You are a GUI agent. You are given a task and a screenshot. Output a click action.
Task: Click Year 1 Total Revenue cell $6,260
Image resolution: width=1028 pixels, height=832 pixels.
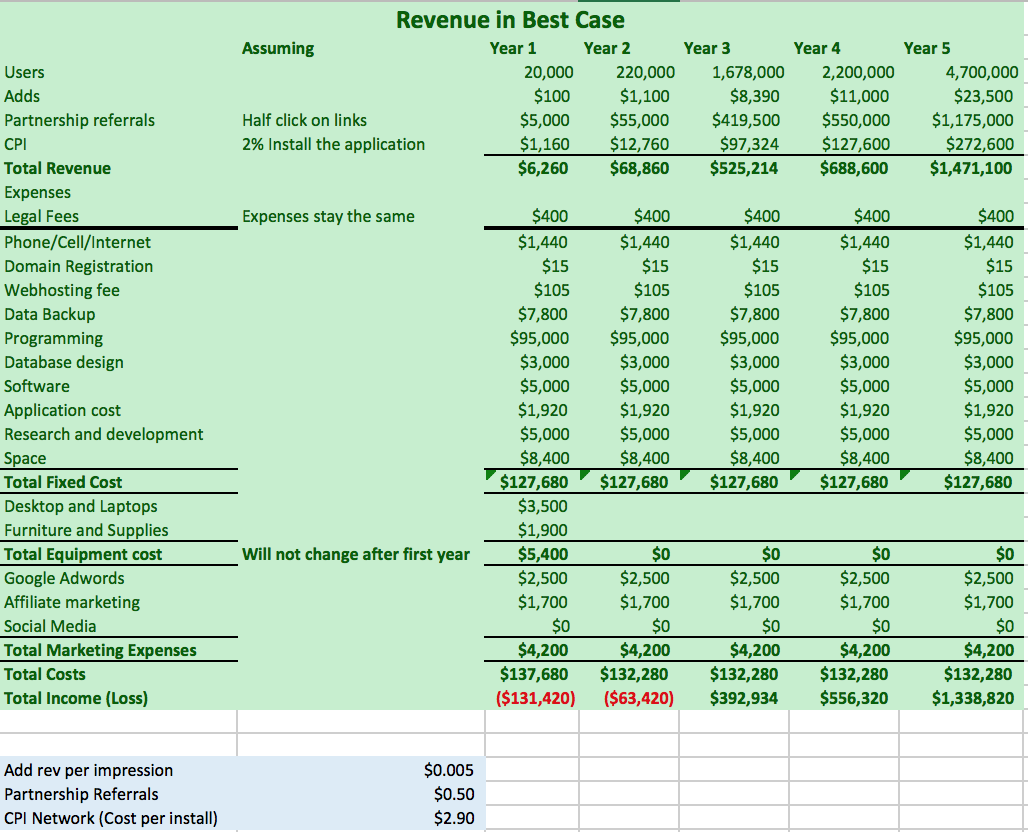543,168
